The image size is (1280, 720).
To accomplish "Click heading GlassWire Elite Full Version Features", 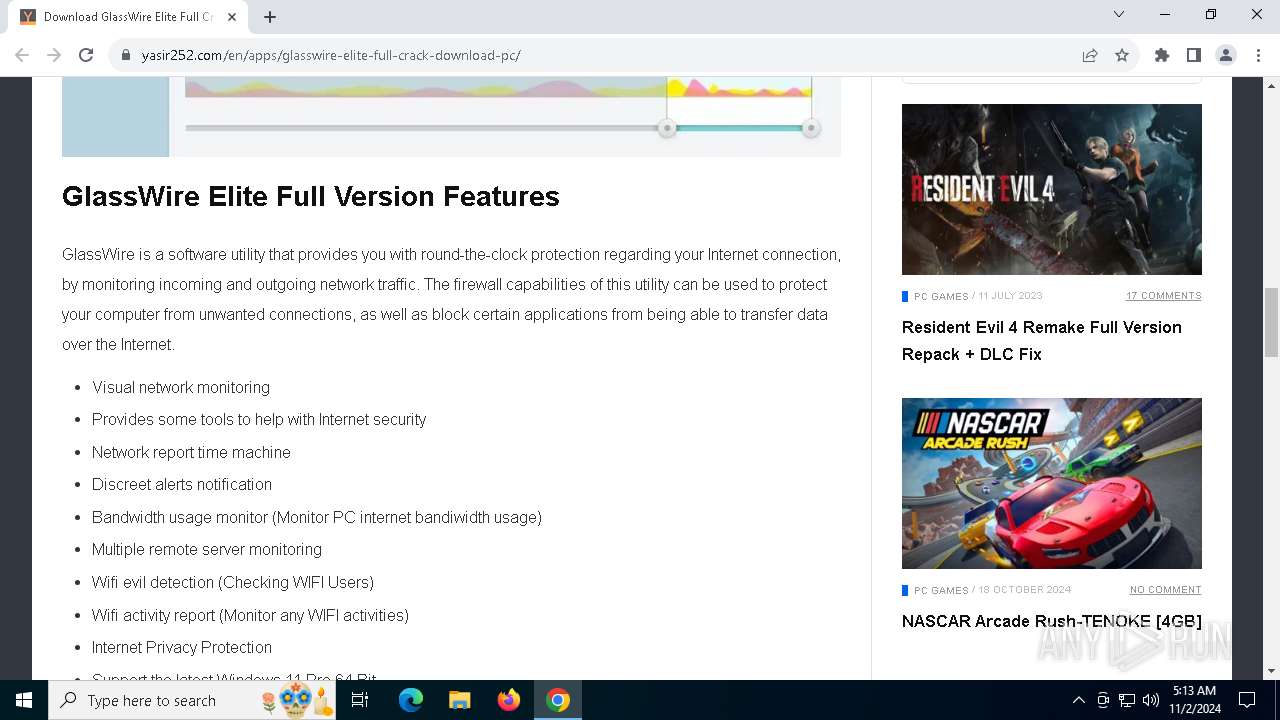I will point(311,196).
